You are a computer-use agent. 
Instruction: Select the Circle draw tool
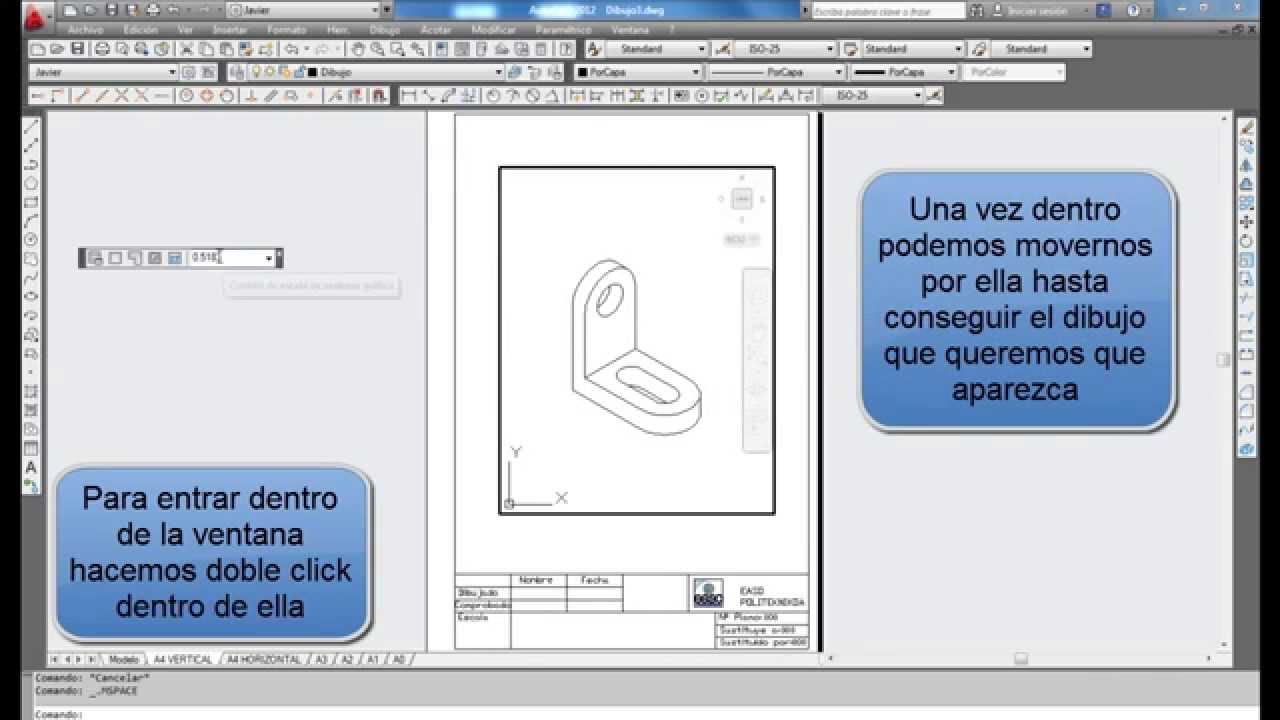[x=31, y=240]
